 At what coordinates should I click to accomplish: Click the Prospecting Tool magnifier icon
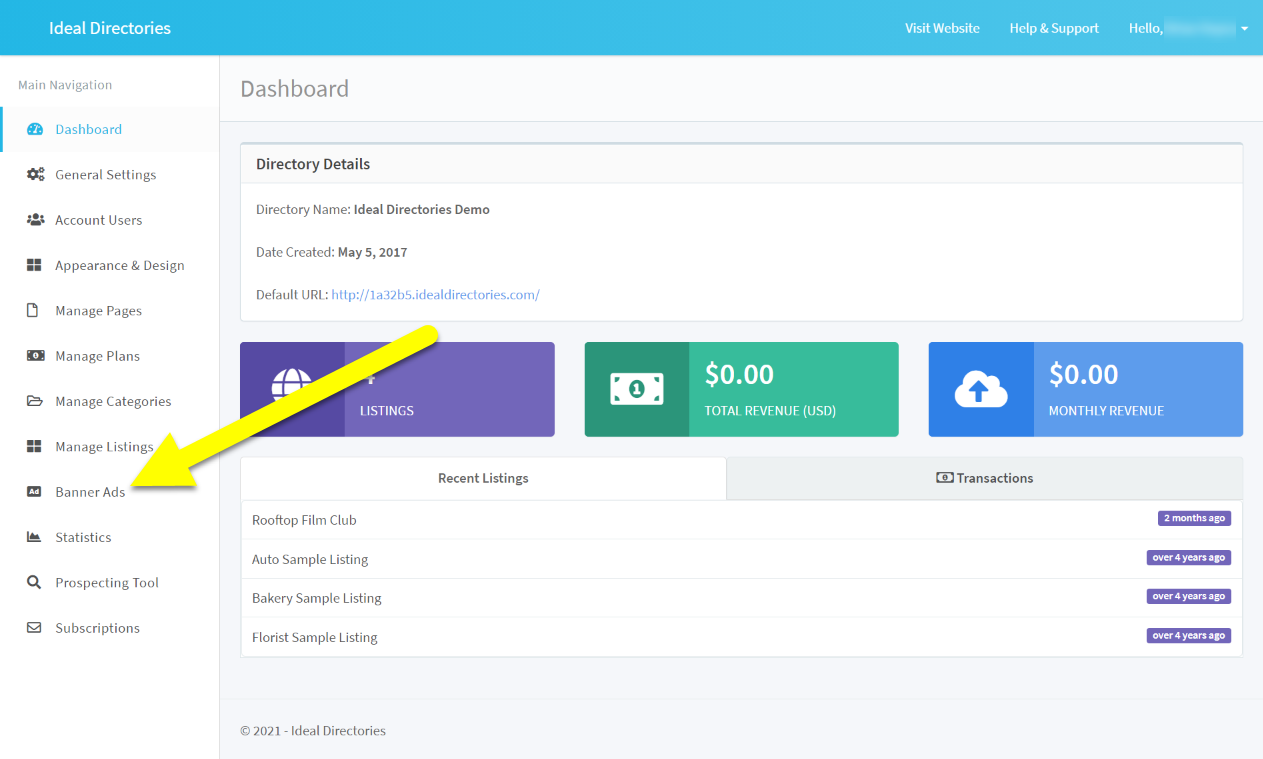click(x=34, y=582)
